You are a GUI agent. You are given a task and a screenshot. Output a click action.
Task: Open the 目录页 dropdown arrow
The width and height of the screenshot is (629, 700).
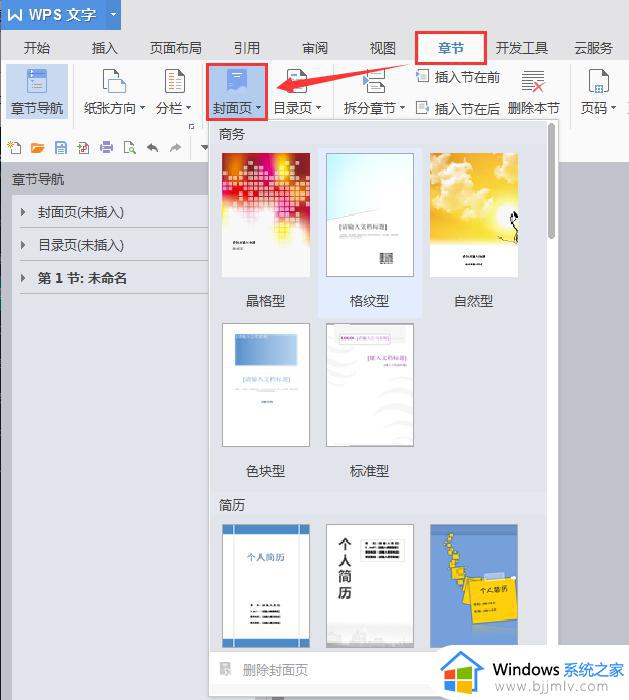319,108
